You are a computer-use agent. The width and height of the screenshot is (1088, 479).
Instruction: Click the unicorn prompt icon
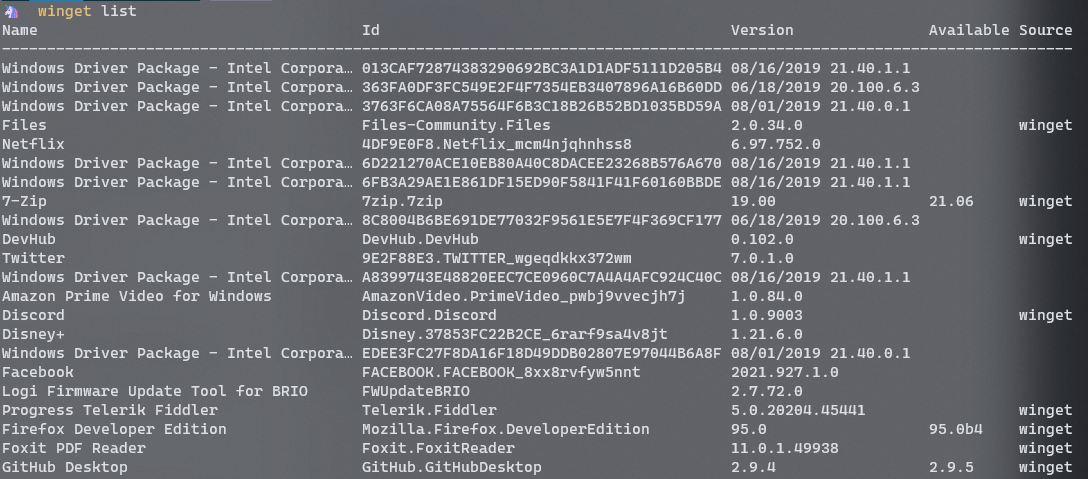click(12, 11)
